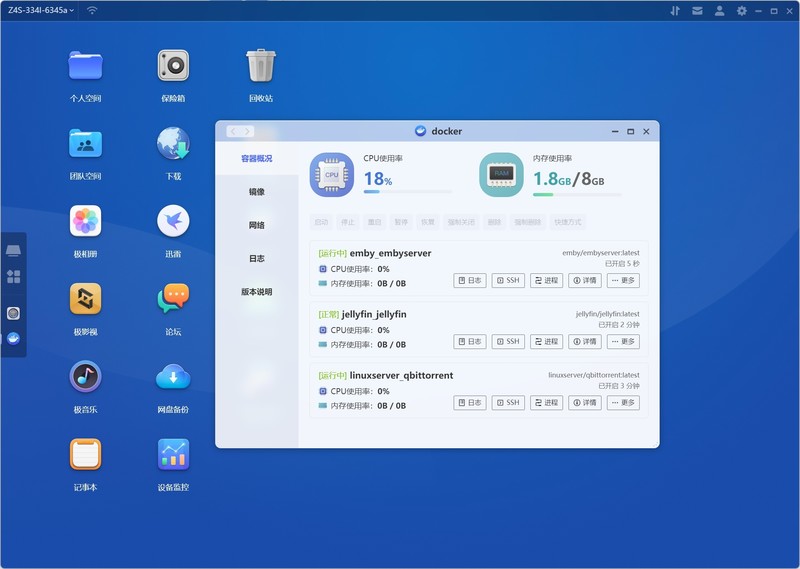Switch to the 镜像 images tab
The width and height of the screenshot is (800, 569).
coord(257,192)
